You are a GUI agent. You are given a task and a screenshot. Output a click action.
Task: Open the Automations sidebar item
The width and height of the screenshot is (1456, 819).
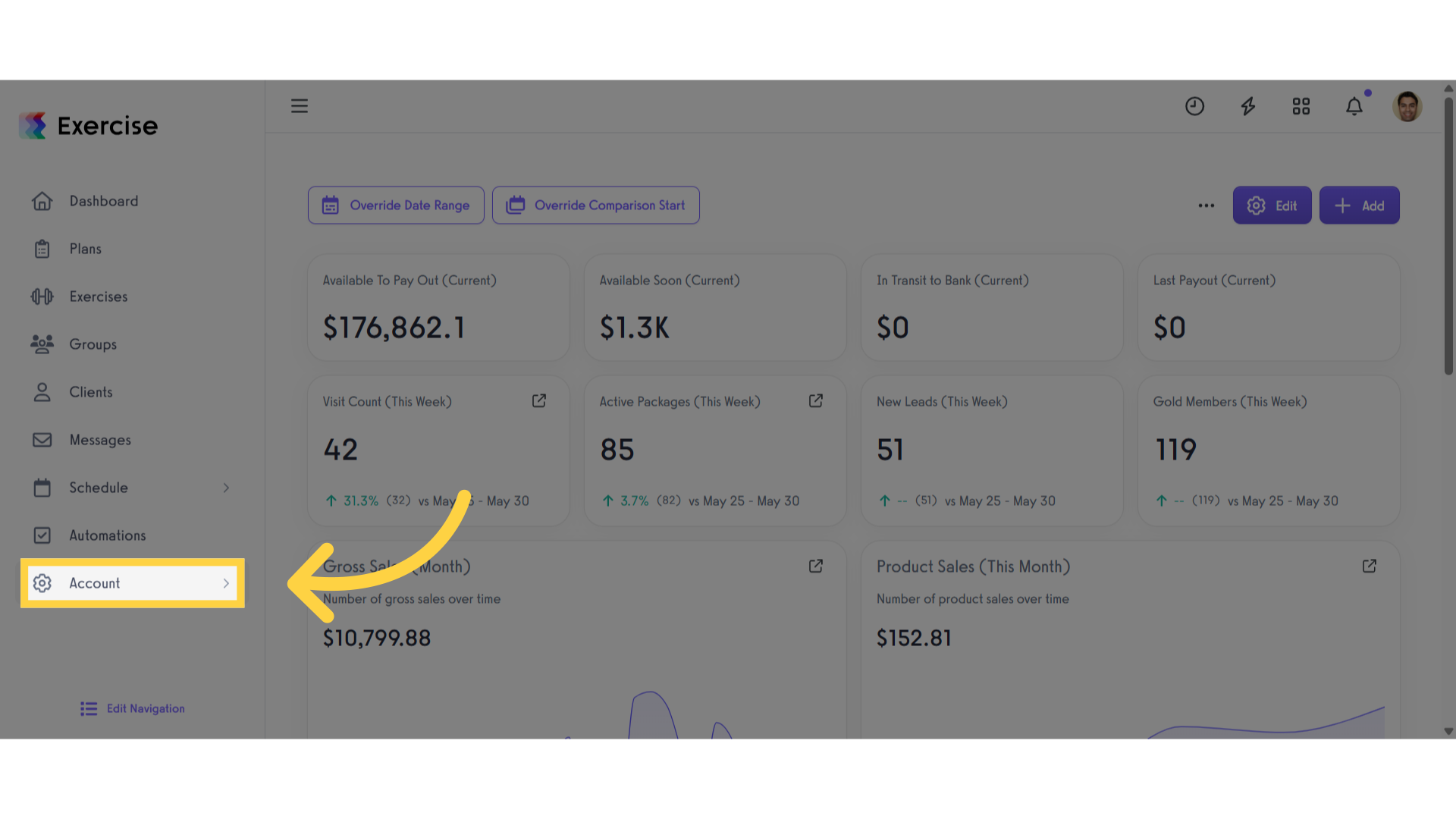tap(108, 535)
